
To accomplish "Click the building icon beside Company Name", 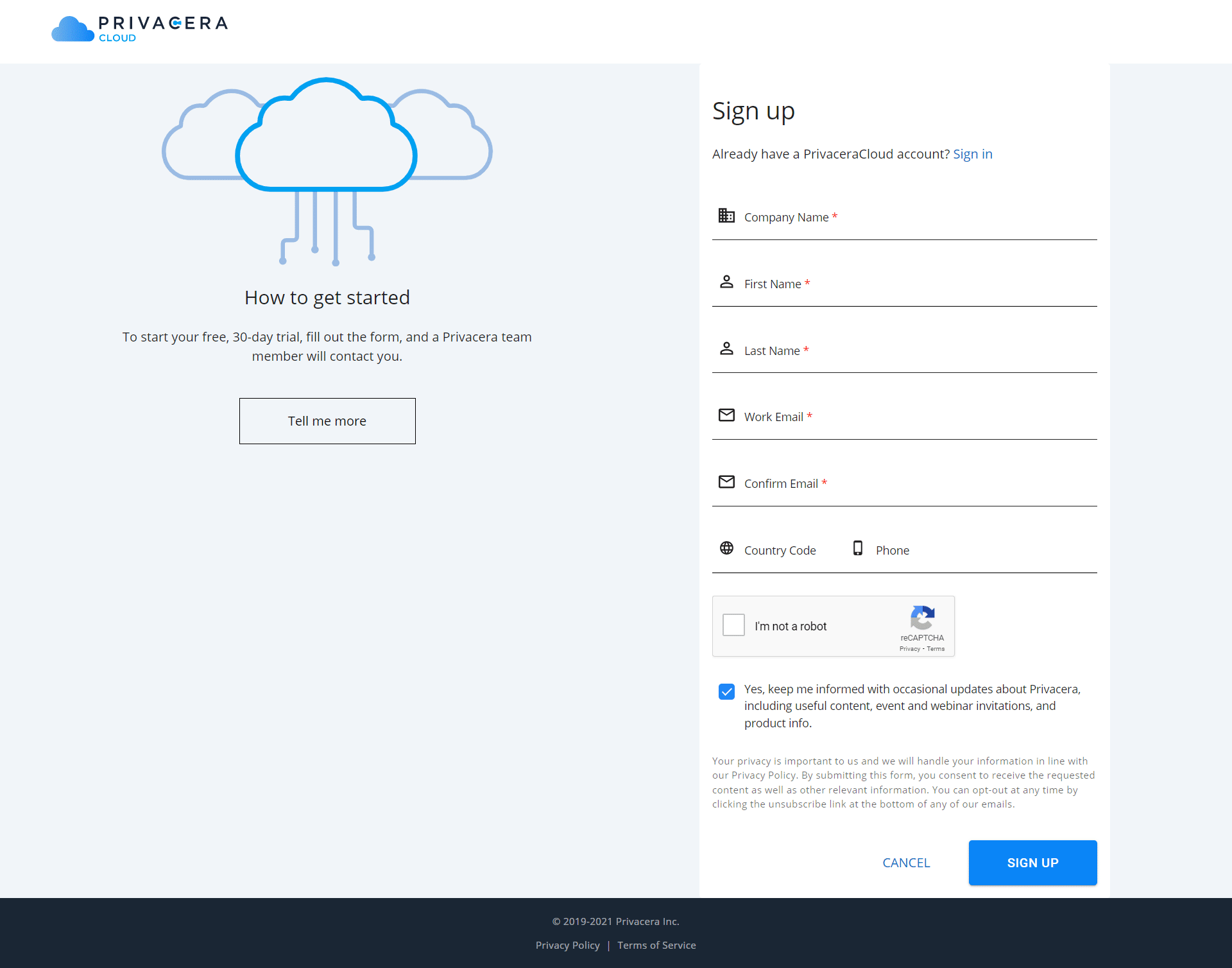I will click(726, 216).
